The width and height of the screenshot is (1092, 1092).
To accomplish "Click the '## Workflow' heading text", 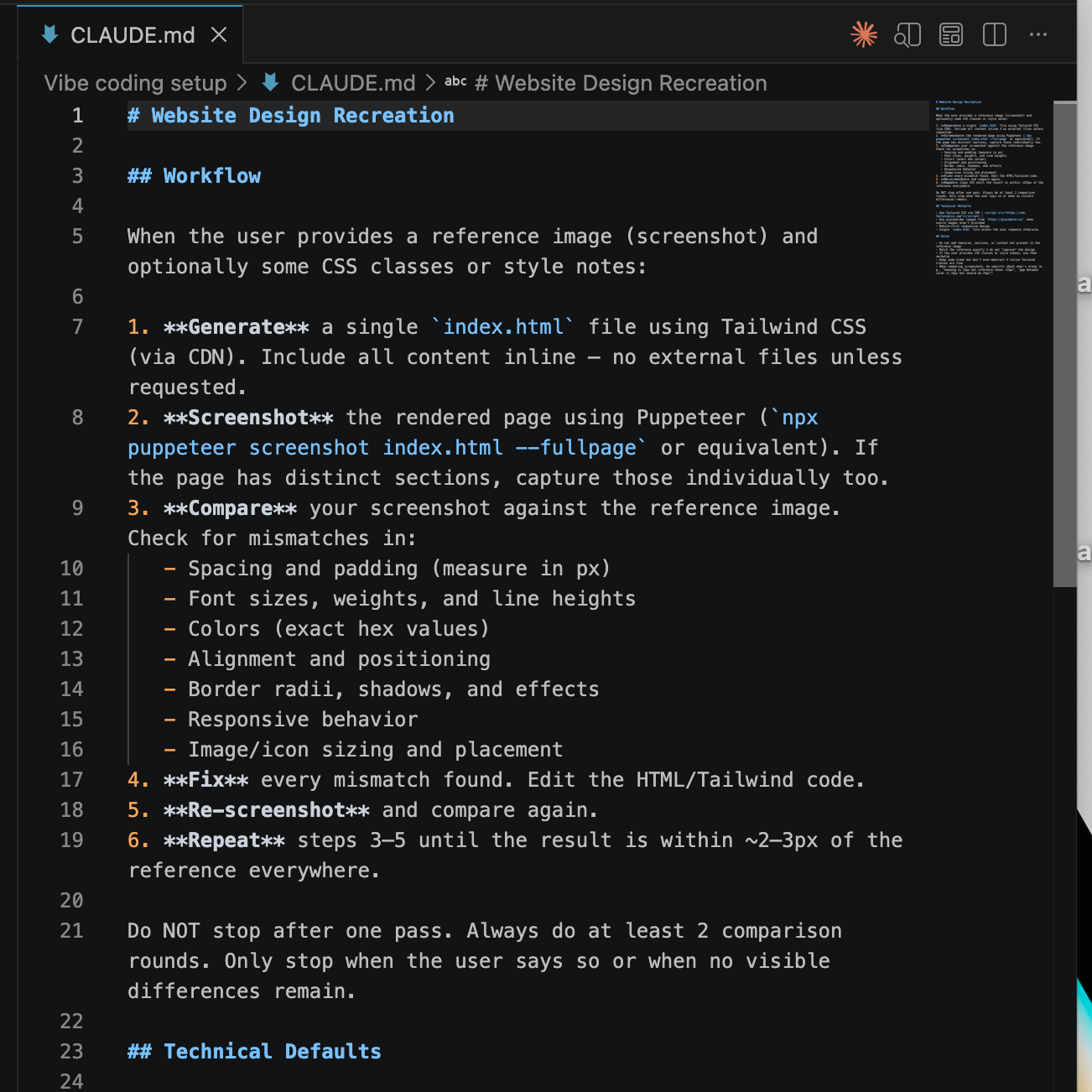I will tap(195, 176).
